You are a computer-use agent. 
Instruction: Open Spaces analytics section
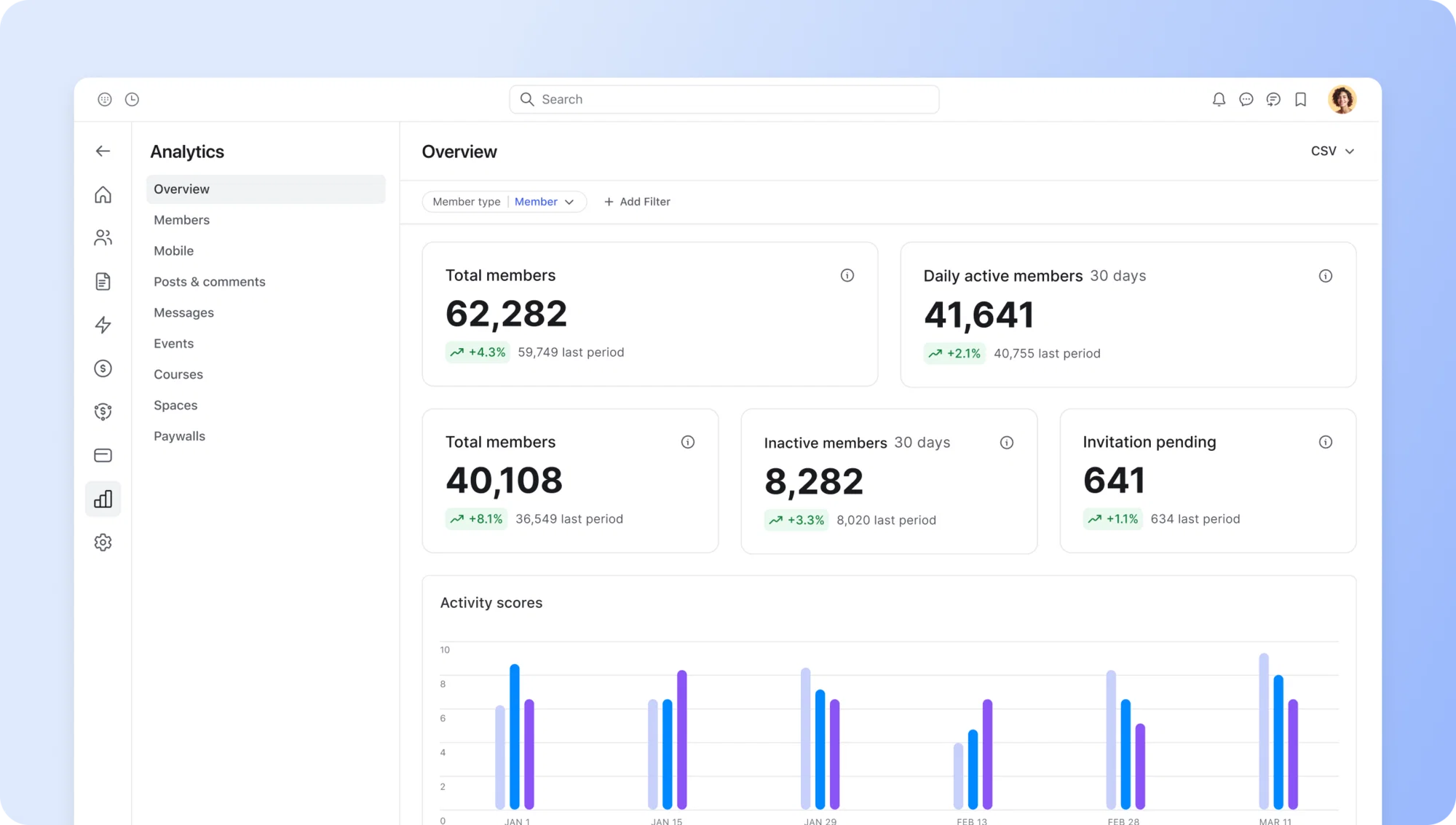(175, 405)
